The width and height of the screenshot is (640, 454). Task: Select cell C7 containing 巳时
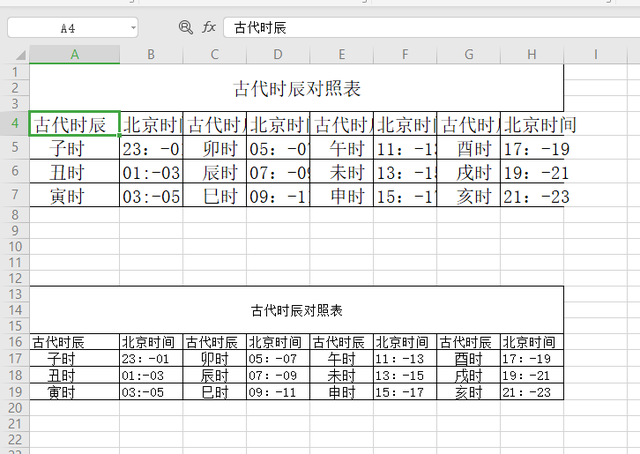tap(215, 195)
